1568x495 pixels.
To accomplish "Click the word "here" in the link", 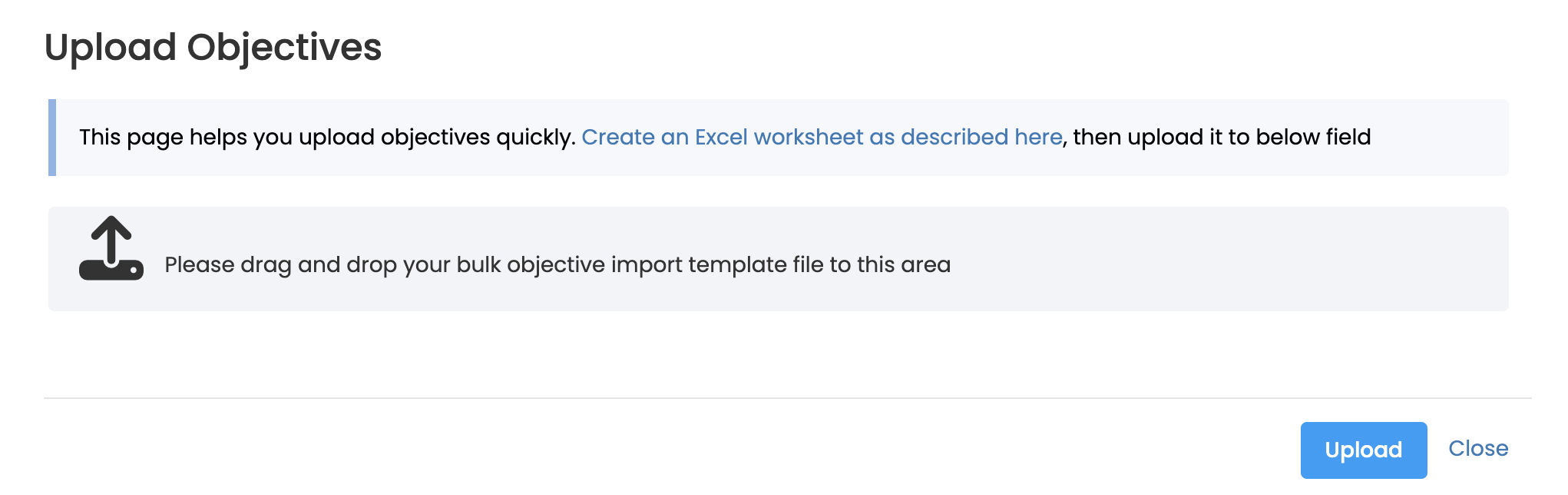I will [1038, 138].
